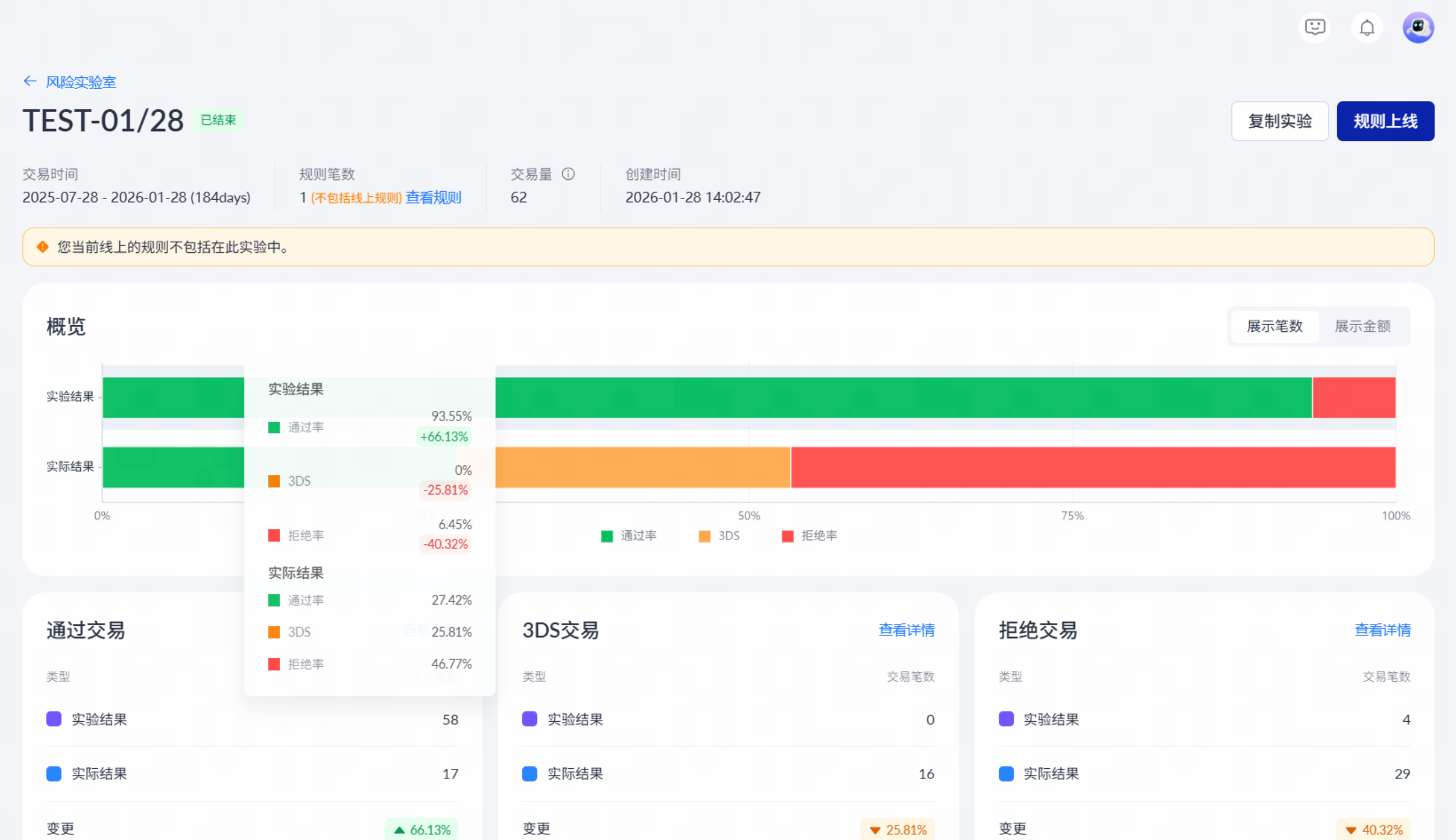The height and width of the screenshot is (840, 1456).
Task: Click the 已结束 status tag
Action: (x=218, y=120)
